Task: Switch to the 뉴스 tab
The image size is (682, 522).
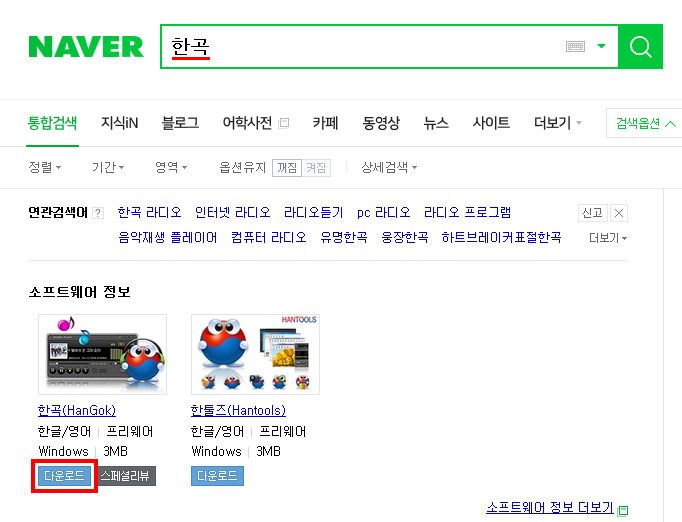Action: point(436,123)
